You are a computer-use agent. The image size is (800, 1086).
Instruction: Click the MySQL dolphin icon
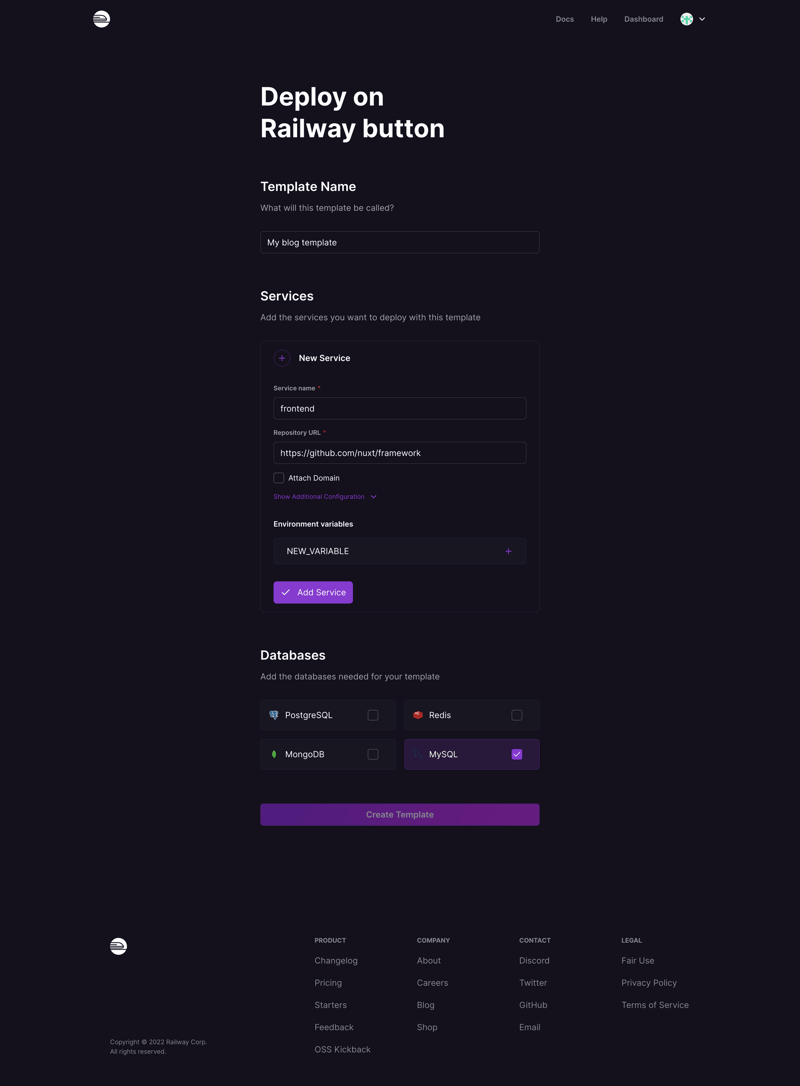point(418,753)
